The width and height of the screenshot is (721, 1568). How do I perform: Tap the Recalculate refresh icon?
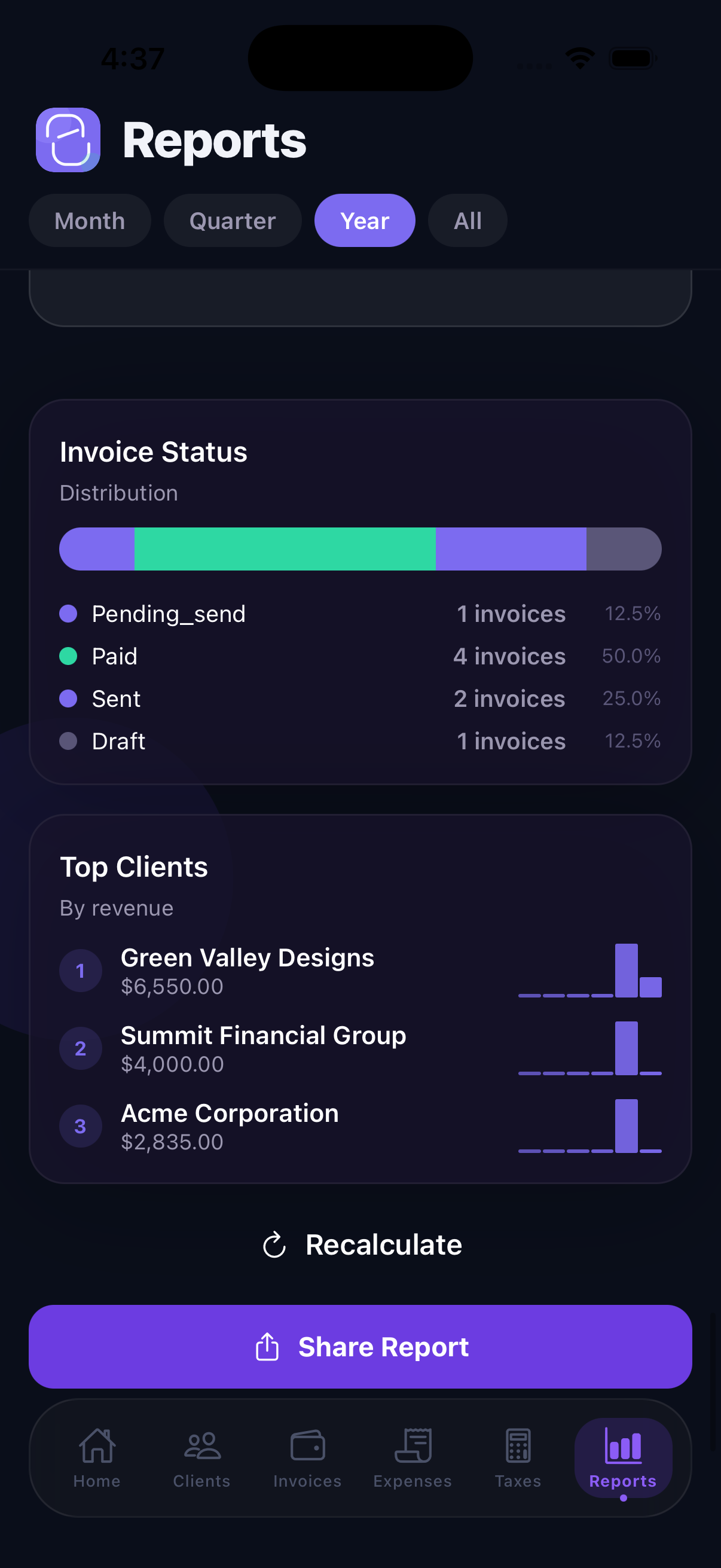tap(274, 1245)
